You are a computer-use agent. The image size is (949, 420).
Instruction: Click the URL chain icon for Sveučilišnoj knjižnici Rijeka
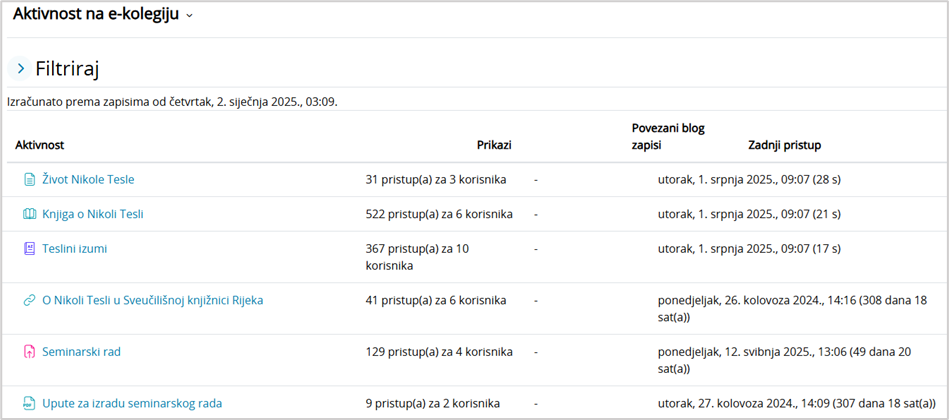click(29, 300)
